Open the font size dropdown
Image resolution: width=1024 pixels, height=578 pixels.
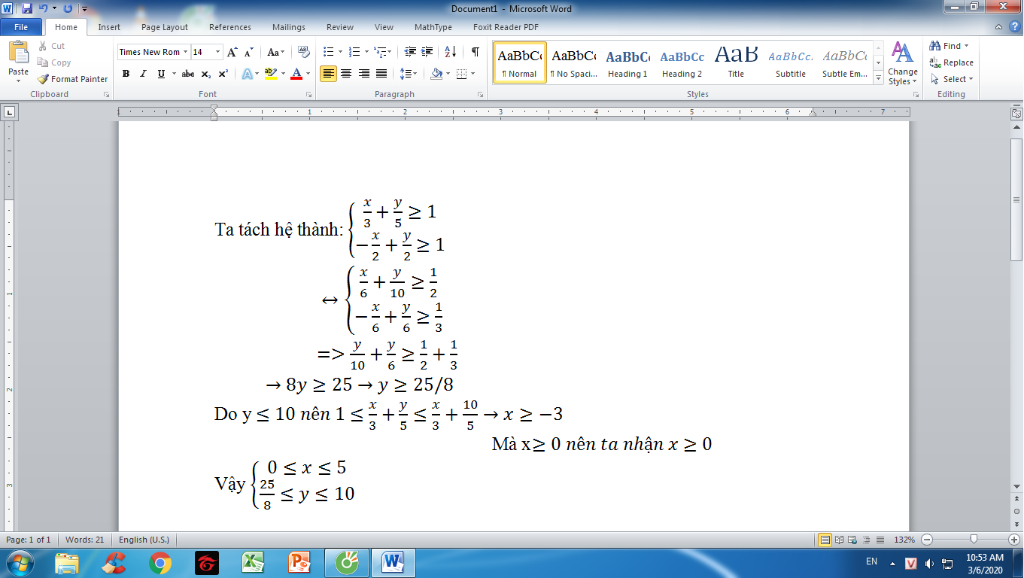(218, 52)
